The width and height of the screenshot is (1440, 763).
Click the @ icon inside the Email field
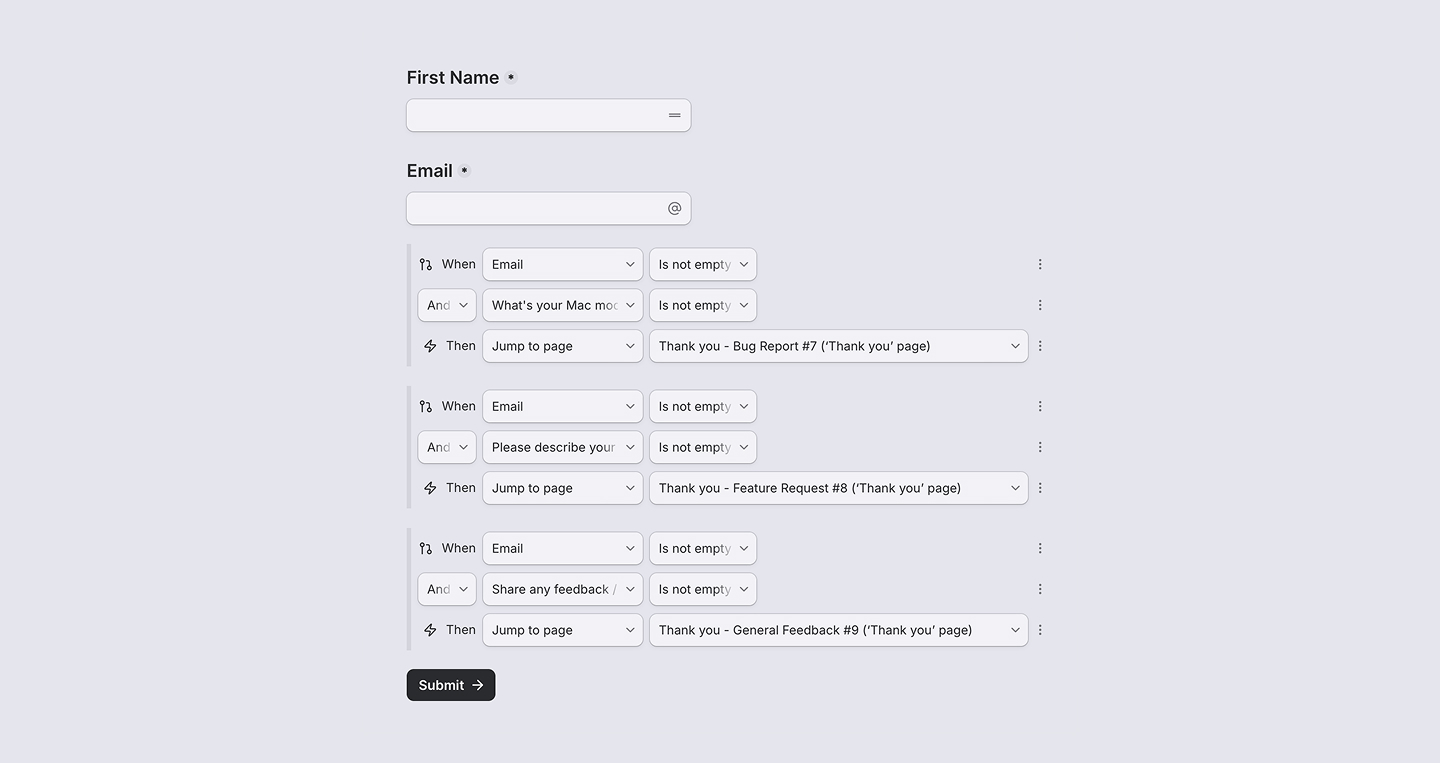[674, 207]
